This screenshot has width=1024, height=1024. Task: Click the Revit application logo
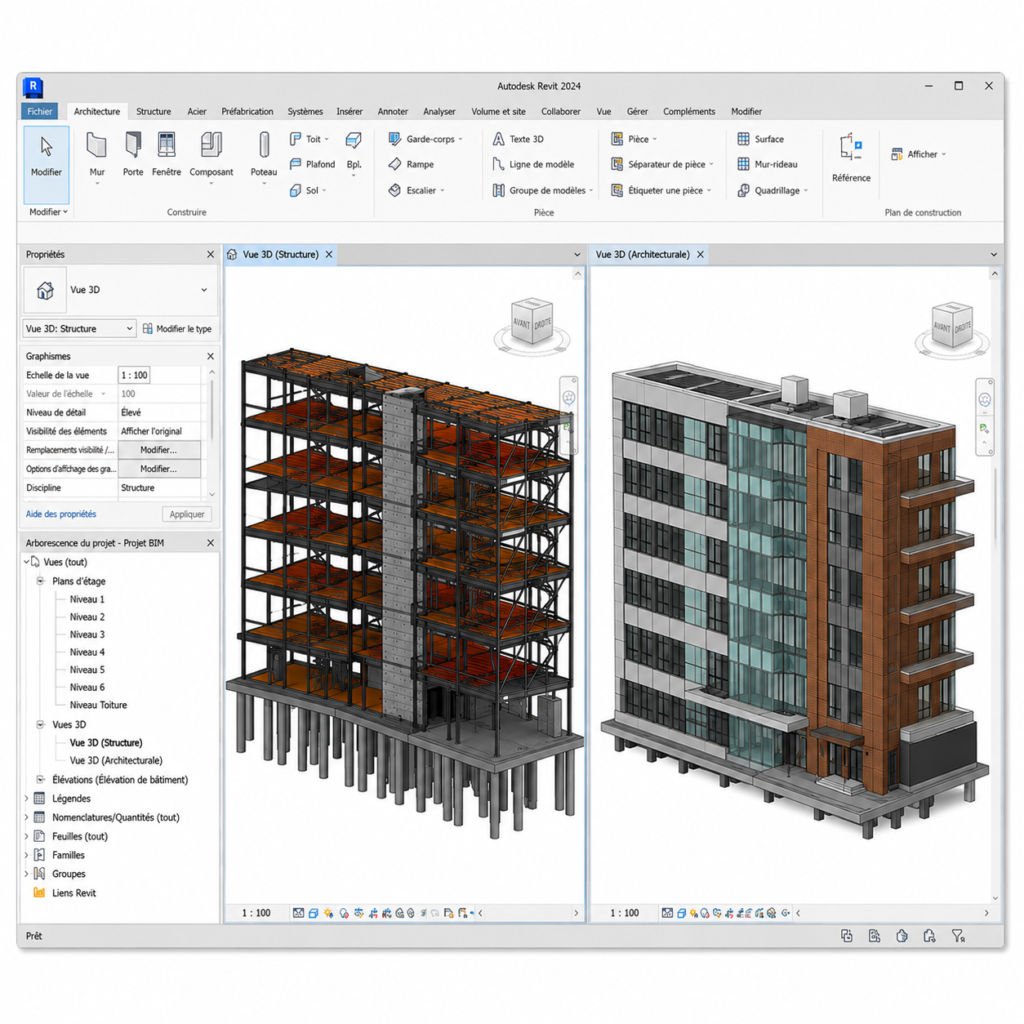33,87
